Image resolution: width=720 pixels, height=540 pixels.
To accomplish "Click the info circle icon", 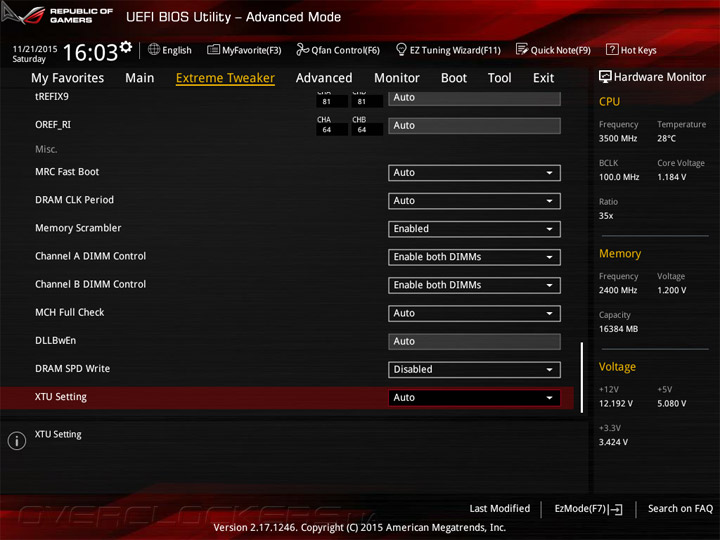I will pos(17,441).
